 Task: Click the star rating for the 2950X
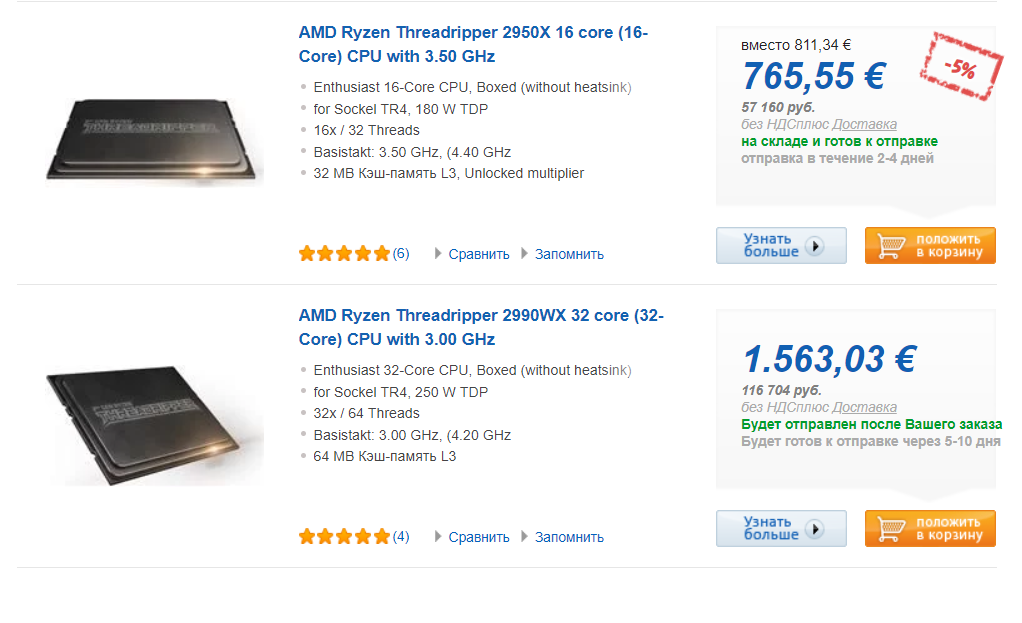click(344, 254)
